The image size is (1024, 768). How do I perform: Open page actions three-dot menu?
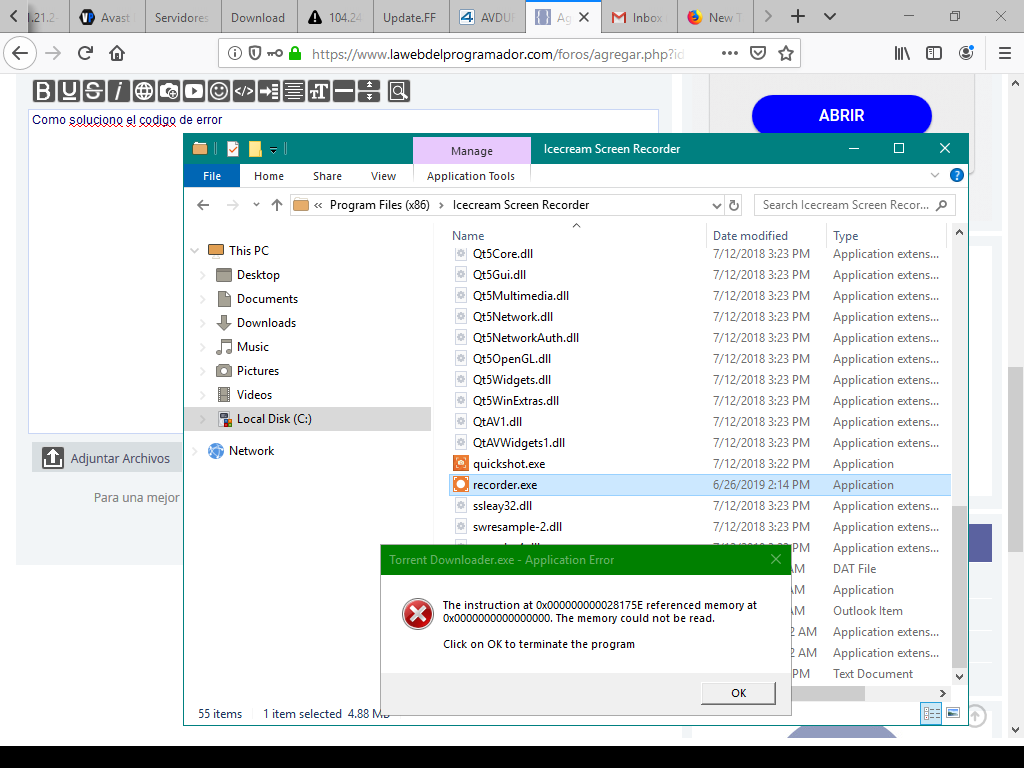(x=729, y=53)
